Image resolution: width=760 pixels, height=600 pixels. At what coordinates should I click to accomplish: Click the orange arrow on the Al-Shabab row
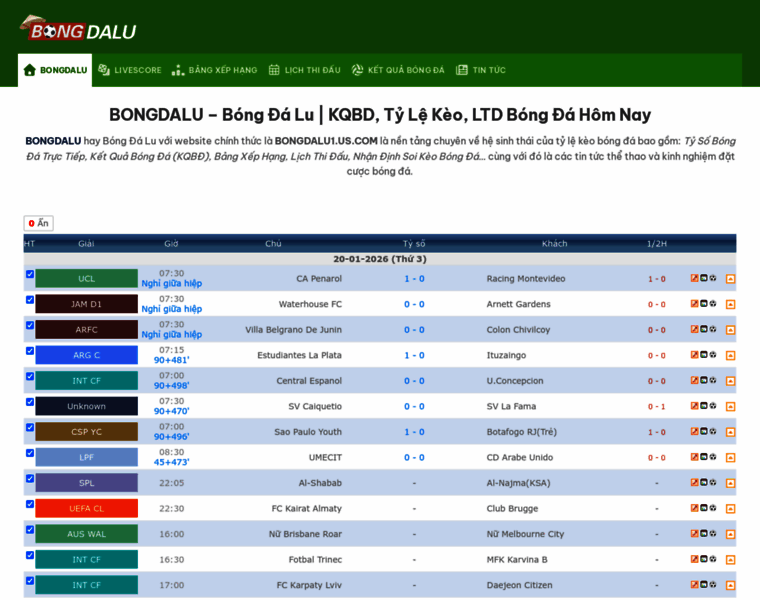[x=730, y=483]
